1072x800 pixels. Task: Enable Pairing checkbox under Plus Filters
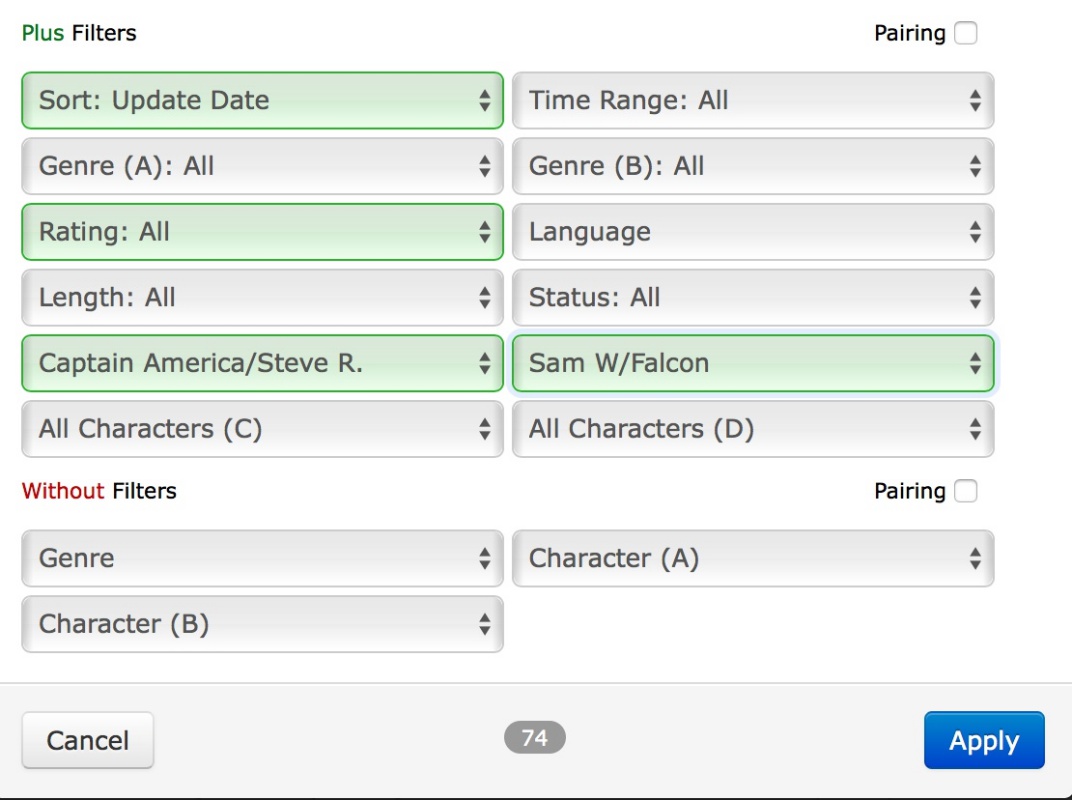965,33
